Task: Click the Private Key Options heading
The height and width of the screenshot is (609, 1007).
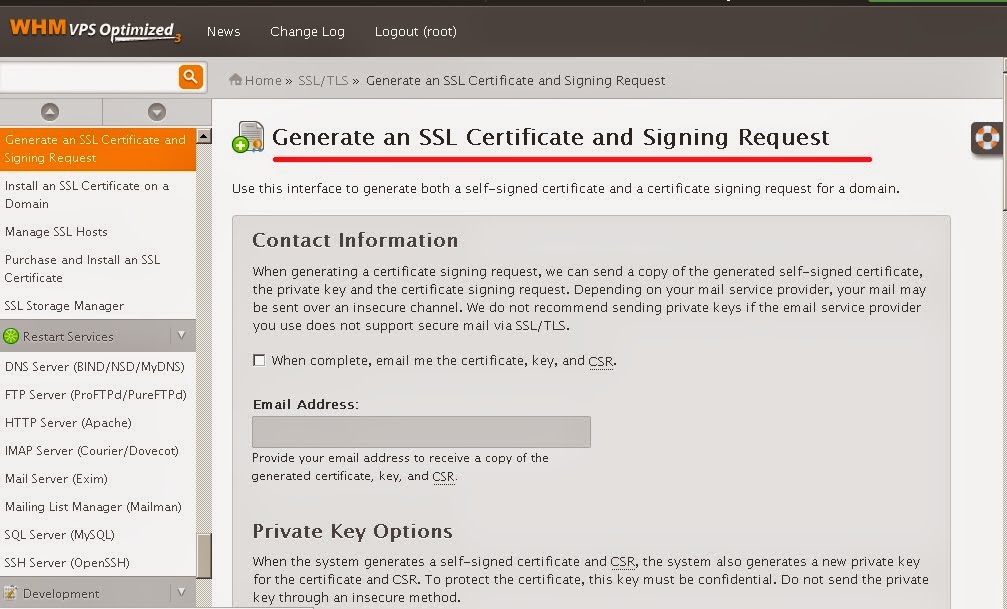Action: (353, 531)
